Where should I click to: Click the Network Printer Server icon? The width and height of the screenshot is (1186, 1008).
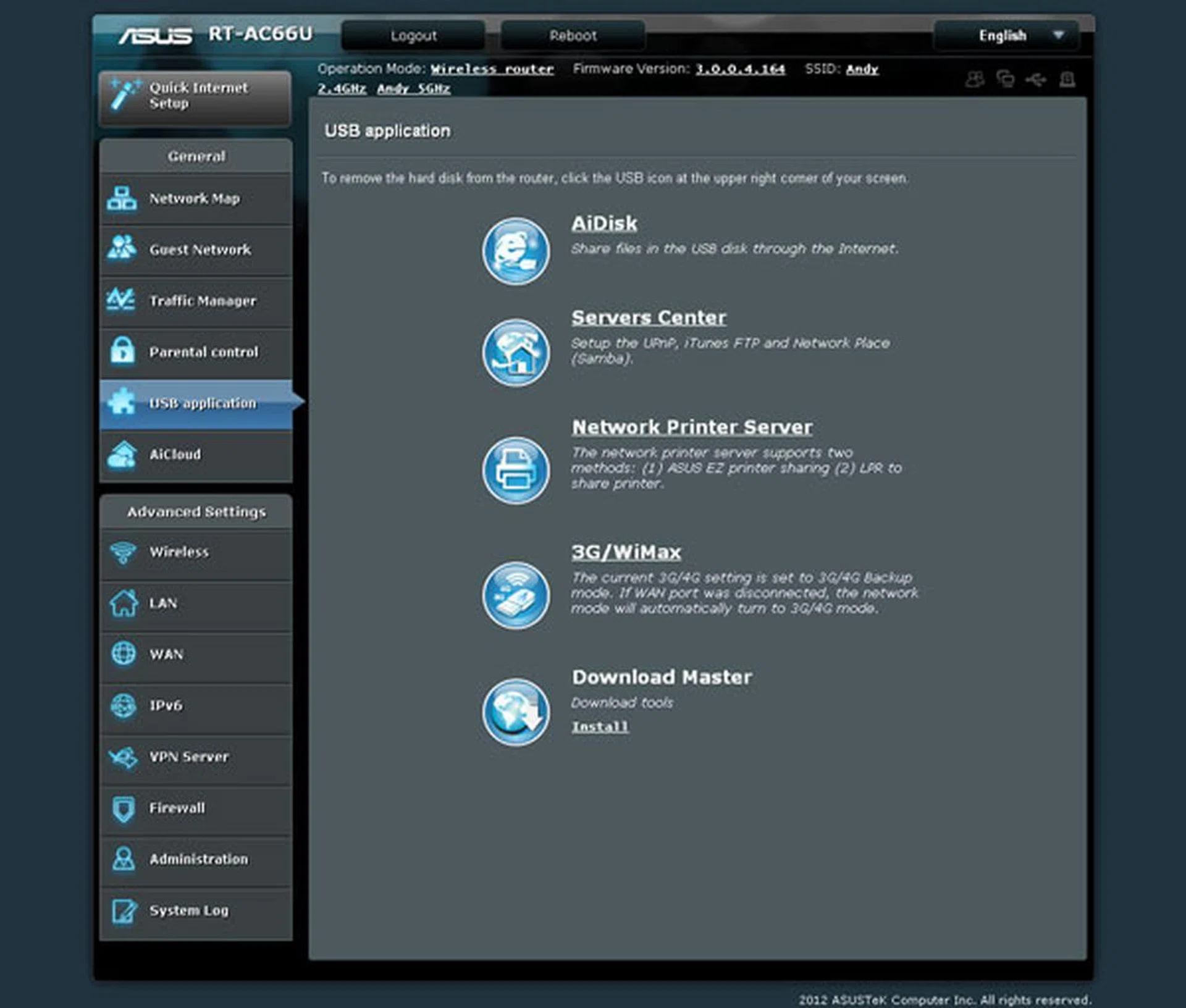(515, 470)
